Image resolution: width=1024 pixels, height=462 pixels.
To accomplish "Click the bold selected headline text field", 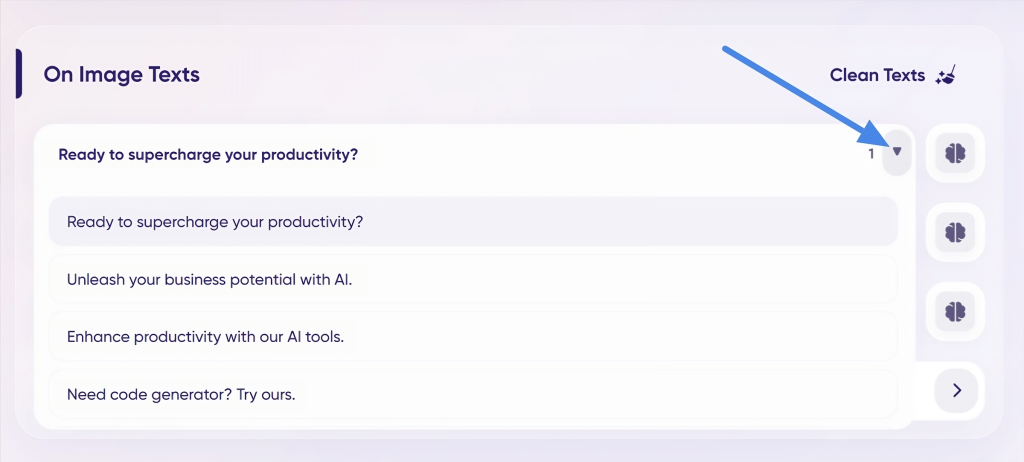I will [x=209, y=155].
